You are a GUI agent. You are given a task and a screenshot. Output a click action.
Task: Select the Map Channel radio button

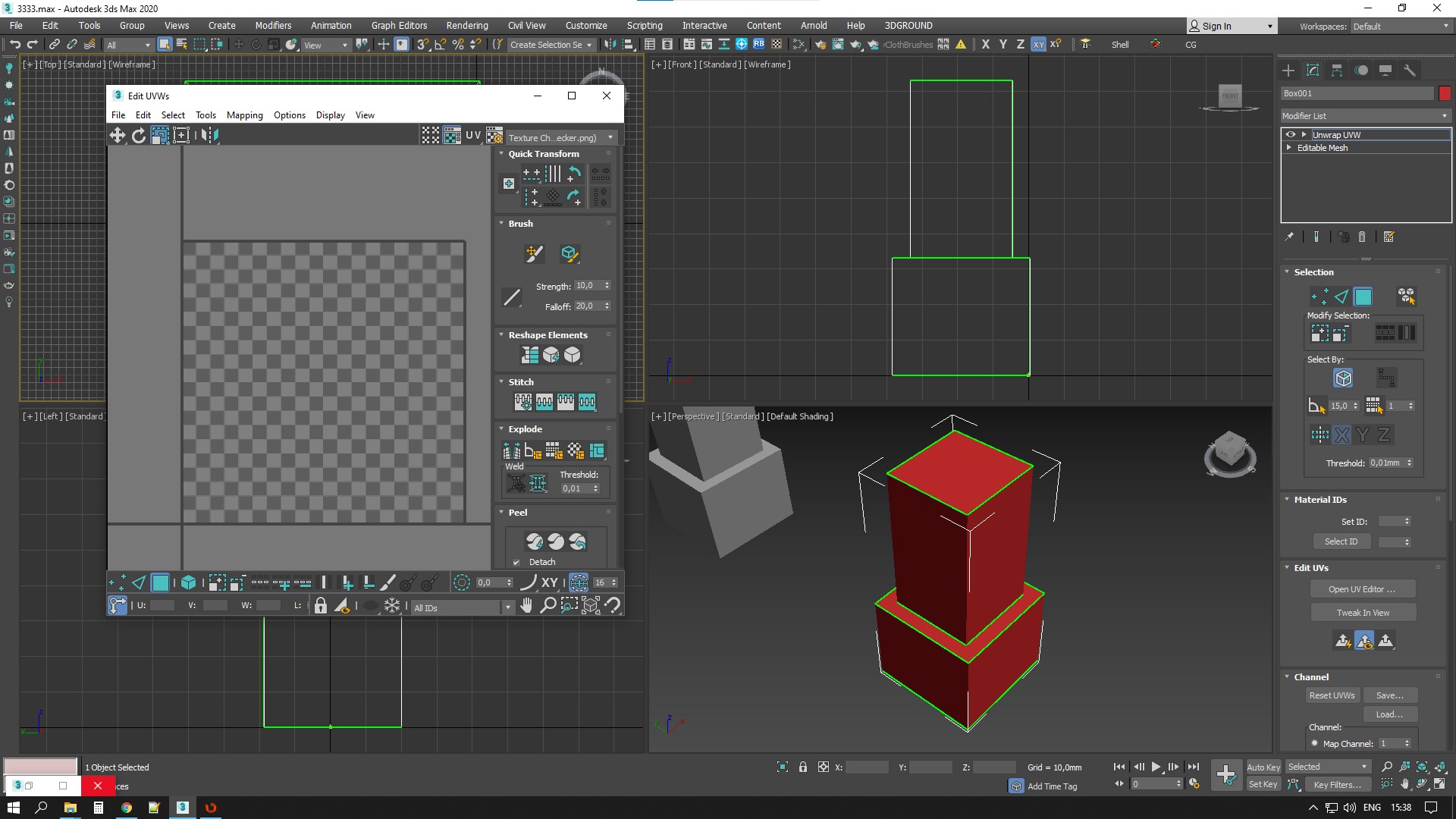click(x=1315, y=744)
